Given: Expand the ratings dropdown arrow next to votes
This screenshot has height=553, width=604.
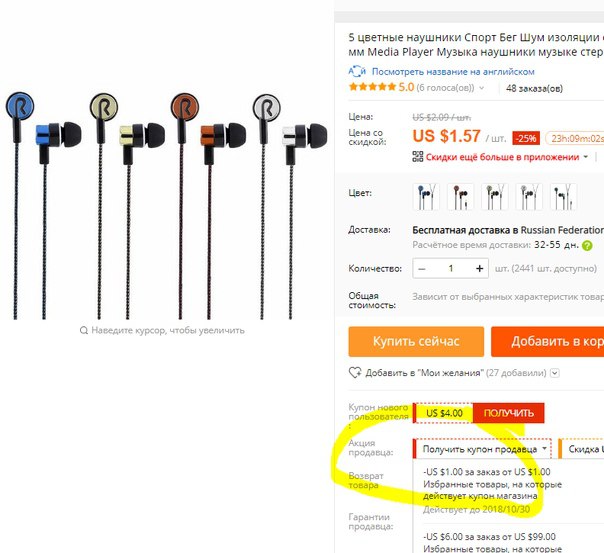Looking at the screenshot, I should pyautogui.click(x=482, y=88).
